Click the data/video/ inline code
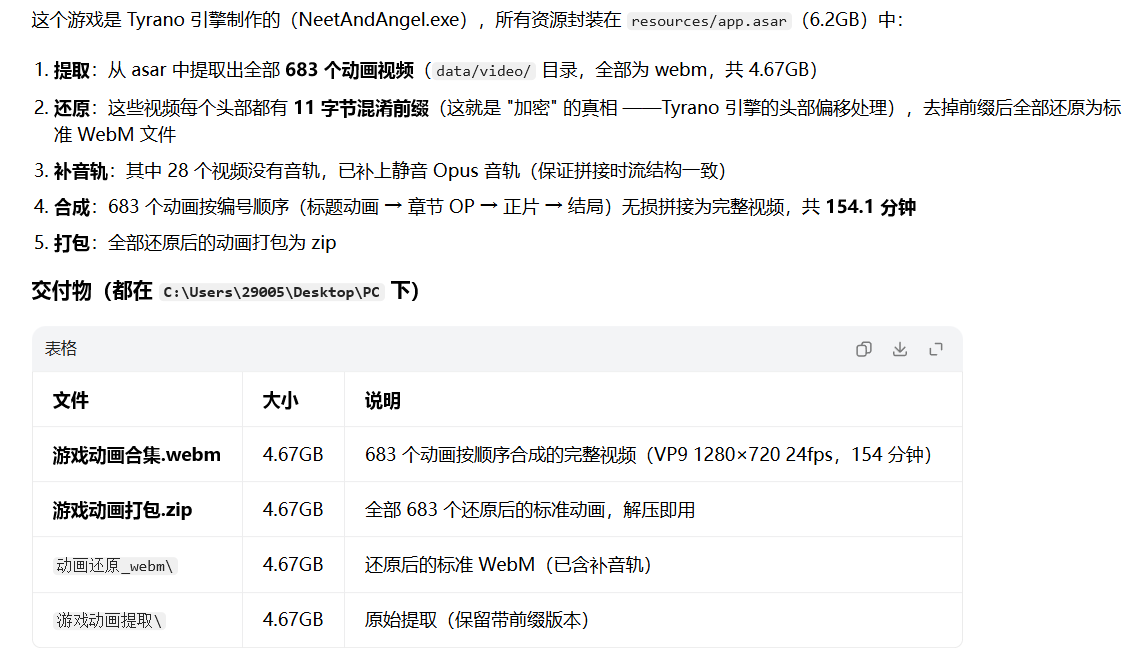 [483, 71]
